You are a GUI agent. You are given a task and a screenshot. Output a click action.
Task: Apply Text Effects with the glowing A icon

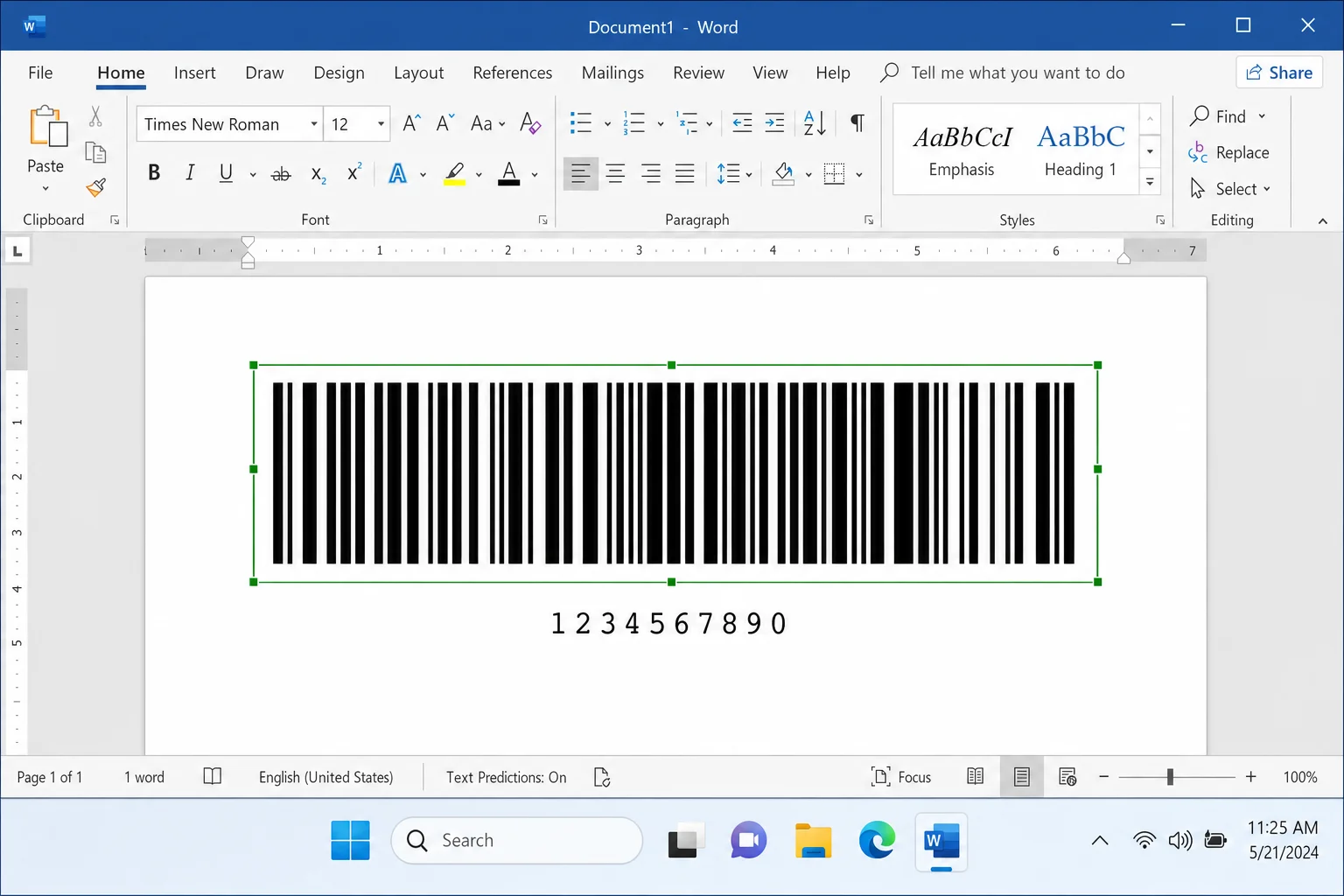[x=398, y=173]
